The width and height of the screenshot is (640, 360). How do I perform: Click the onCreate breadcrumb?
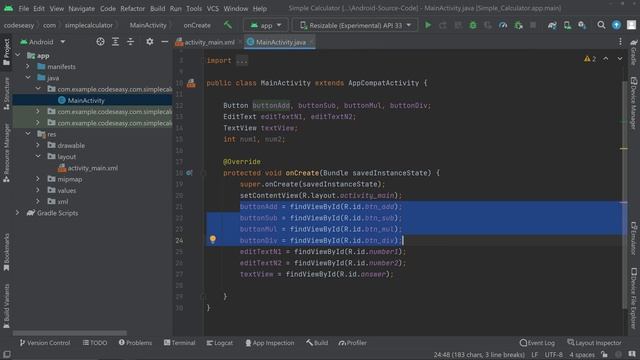(197, 25)
